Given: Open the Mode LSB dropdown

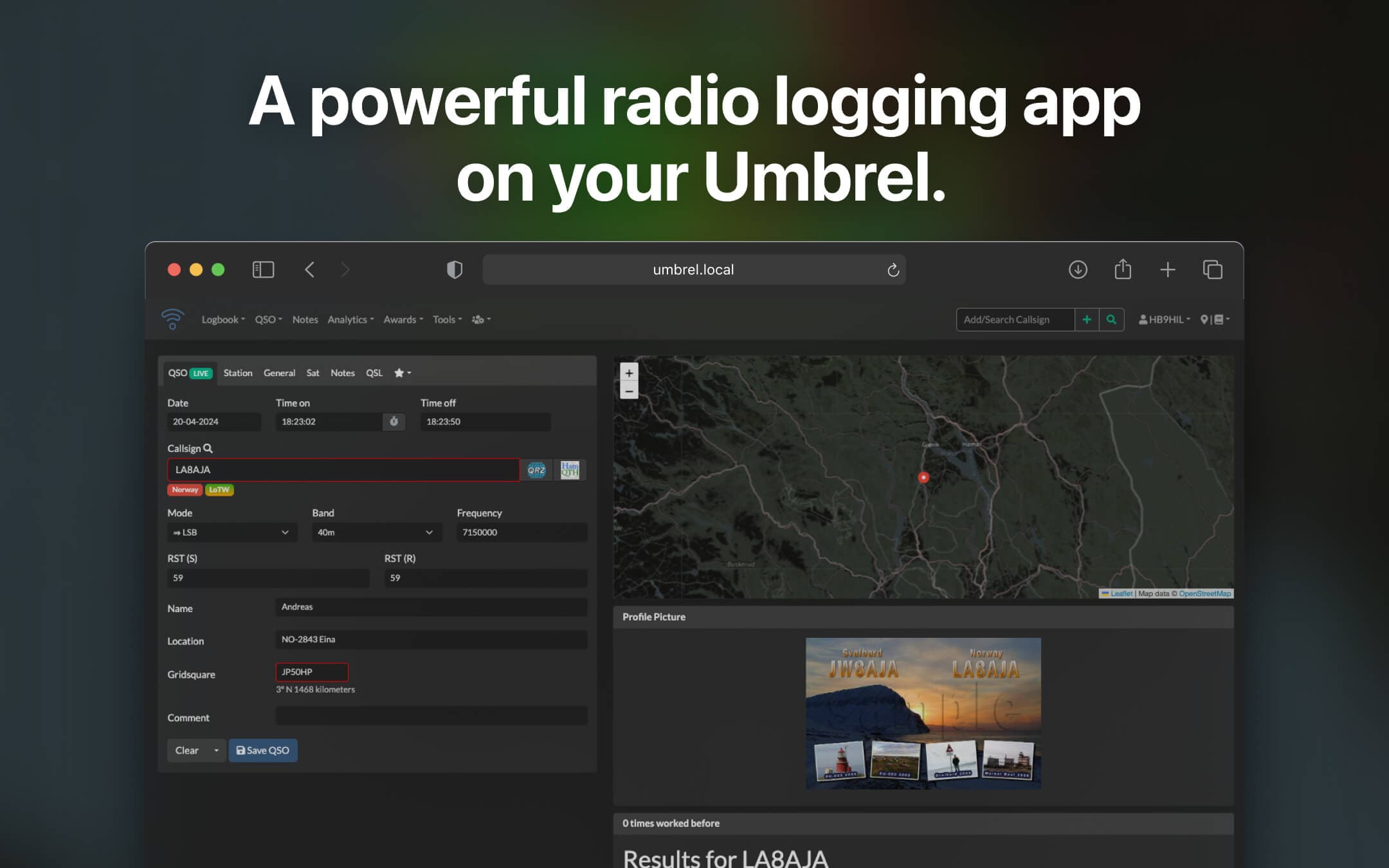Looking at the screenshot, I should pos(232,532).
